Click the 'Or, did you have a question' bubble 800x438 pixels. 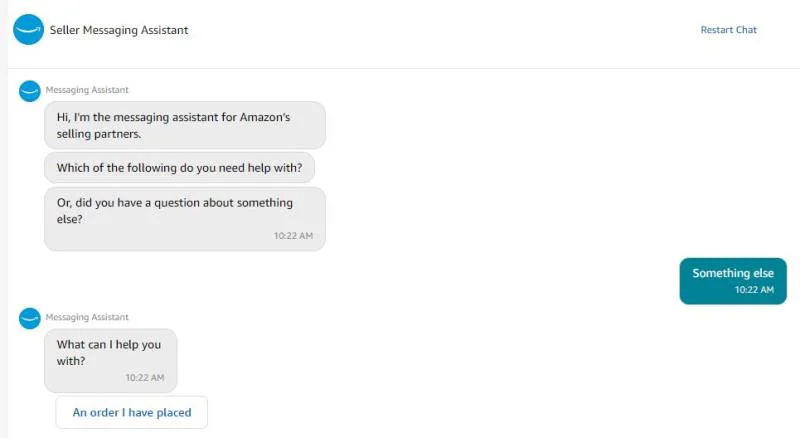185,218
